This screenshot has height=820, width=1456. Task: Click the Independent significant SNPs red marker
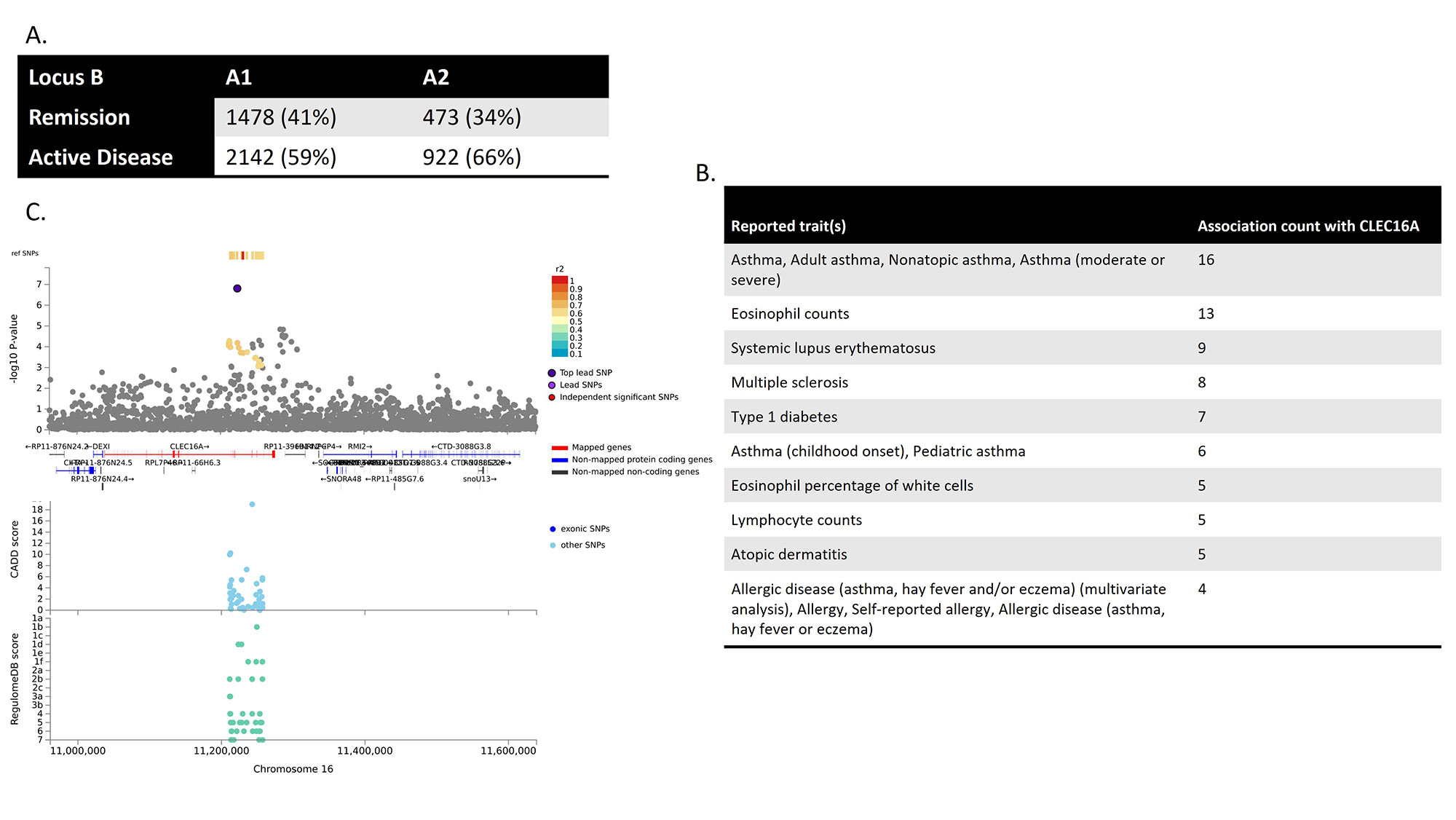coord(552,398)
